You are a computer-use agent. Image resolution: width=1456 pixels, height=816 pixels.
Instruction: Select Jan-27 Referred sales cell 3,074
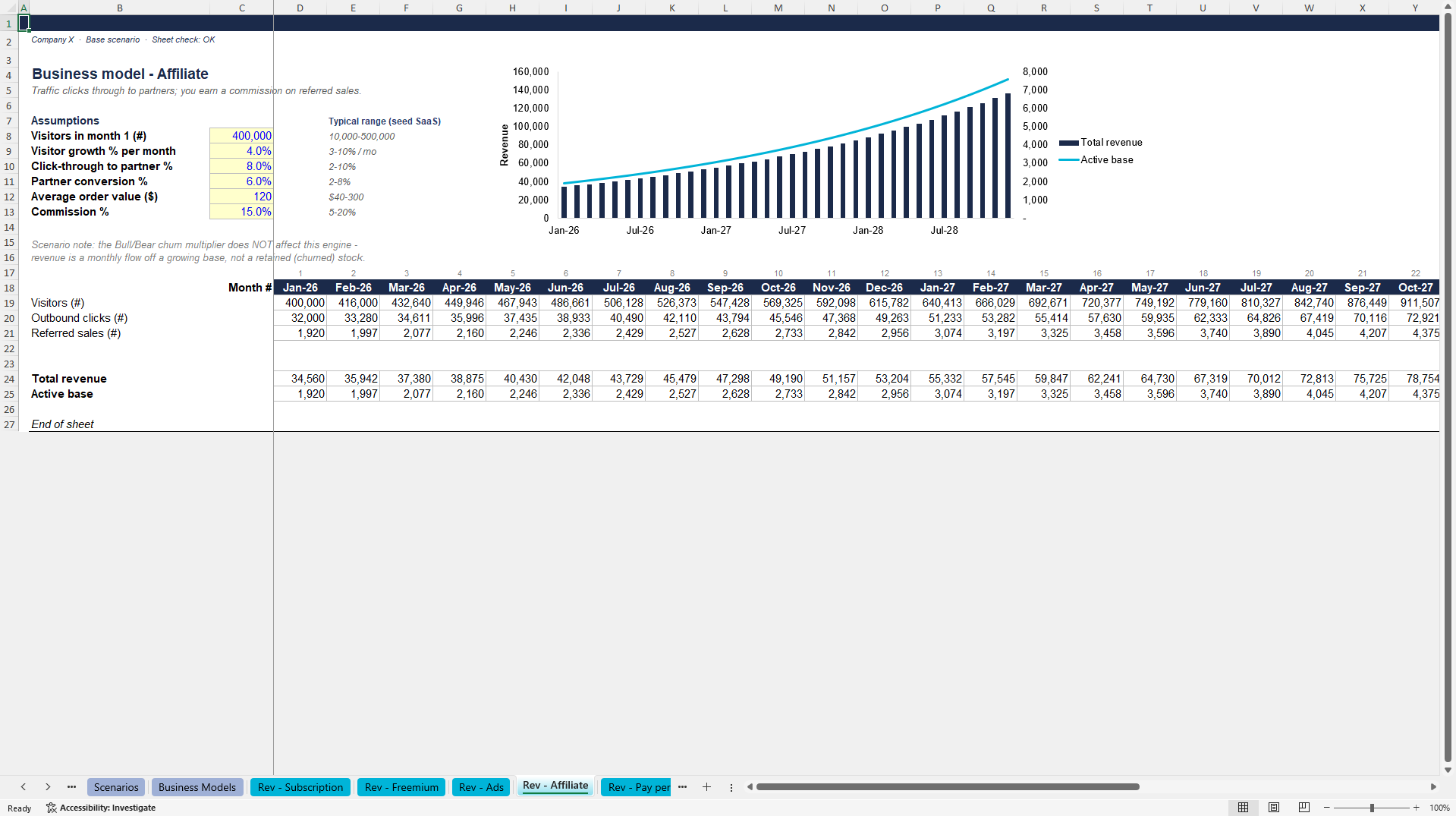point(937,333)
